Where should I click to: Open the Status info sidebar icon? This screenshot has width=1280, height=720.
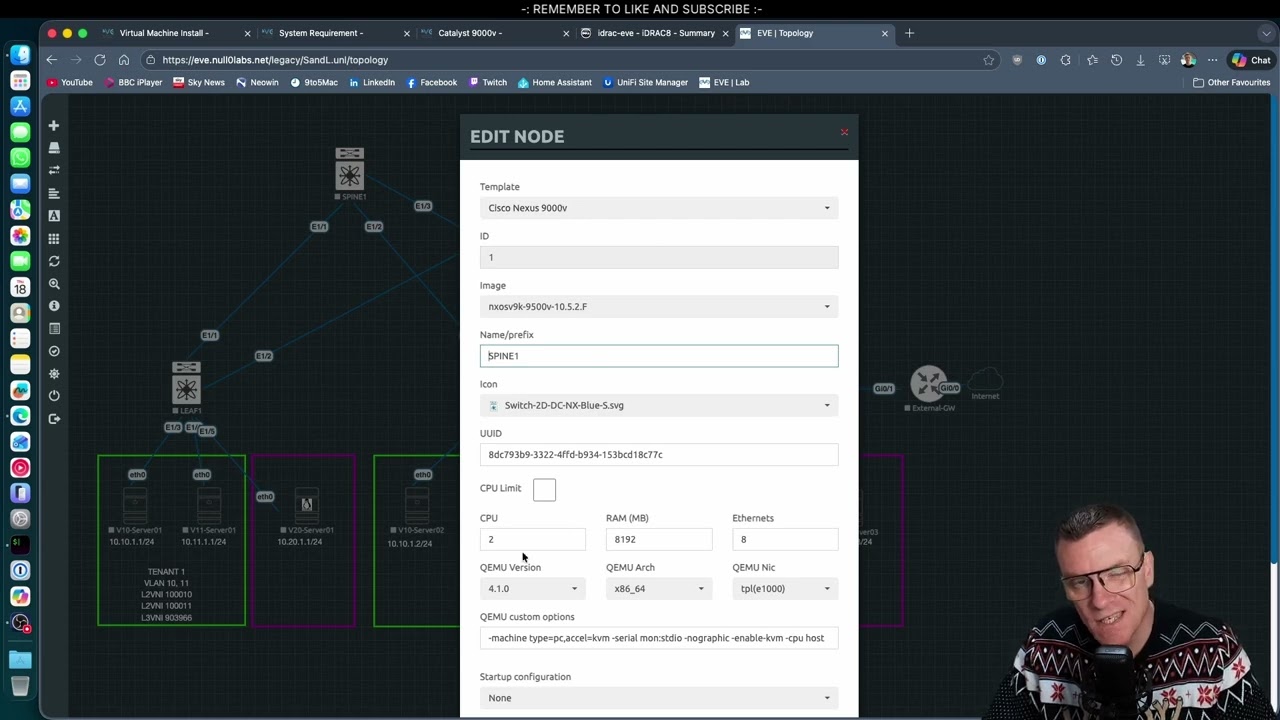tap(54, 306)
